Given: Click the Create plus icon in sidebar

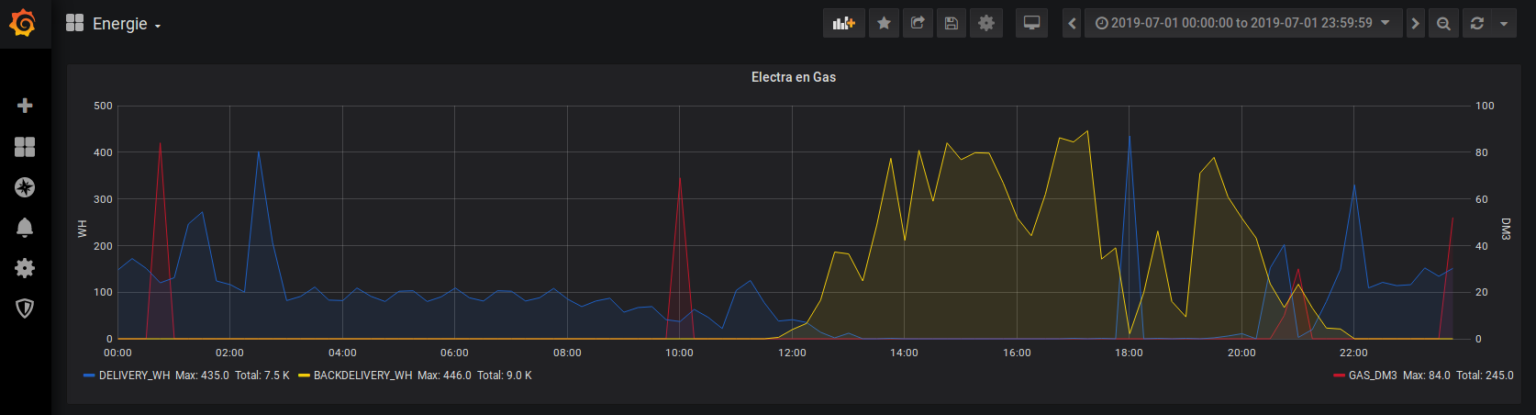Looking at the screenshot, I should 25,105.
